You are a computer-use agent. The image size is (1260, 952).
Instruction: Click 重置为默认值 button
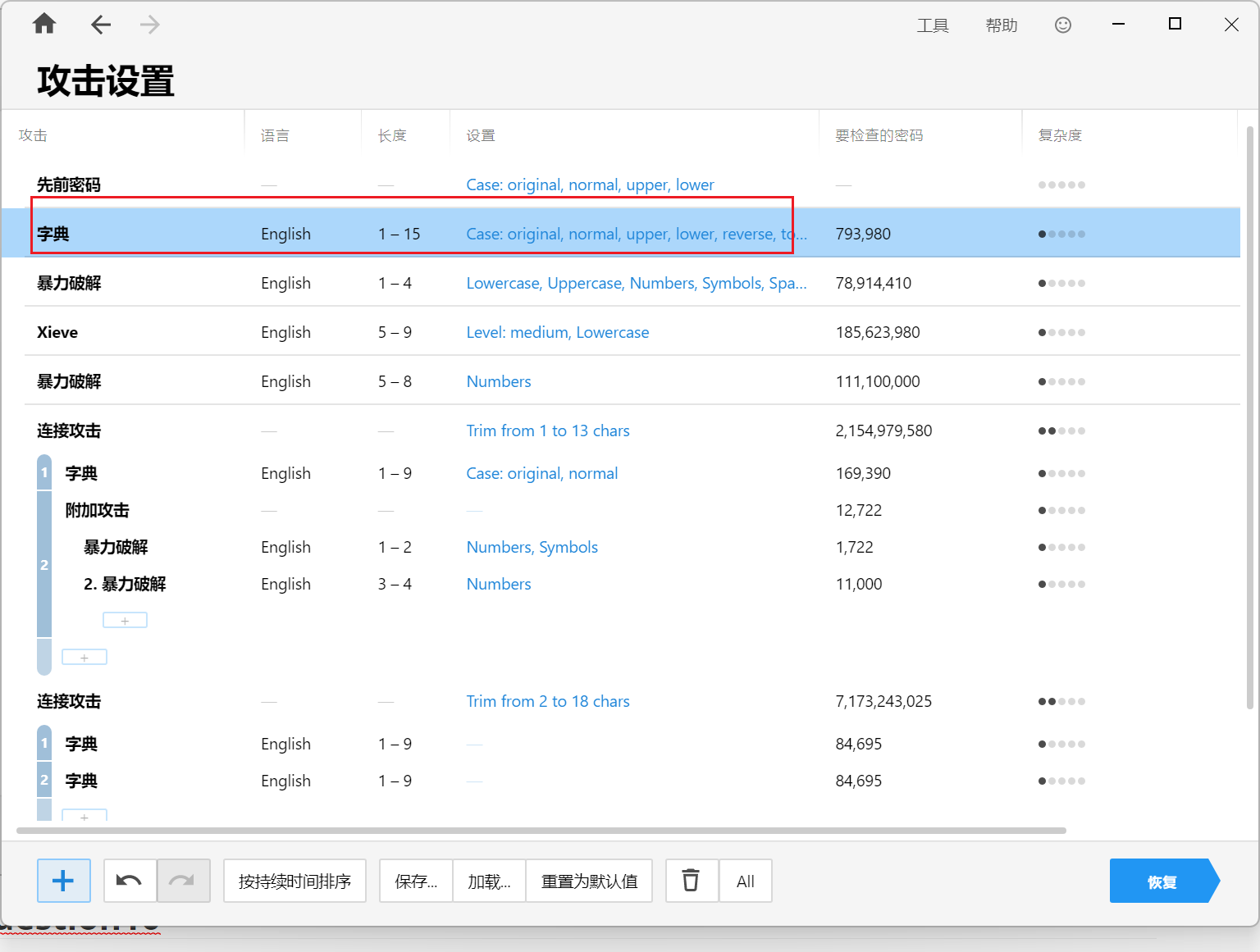[589, 881]
